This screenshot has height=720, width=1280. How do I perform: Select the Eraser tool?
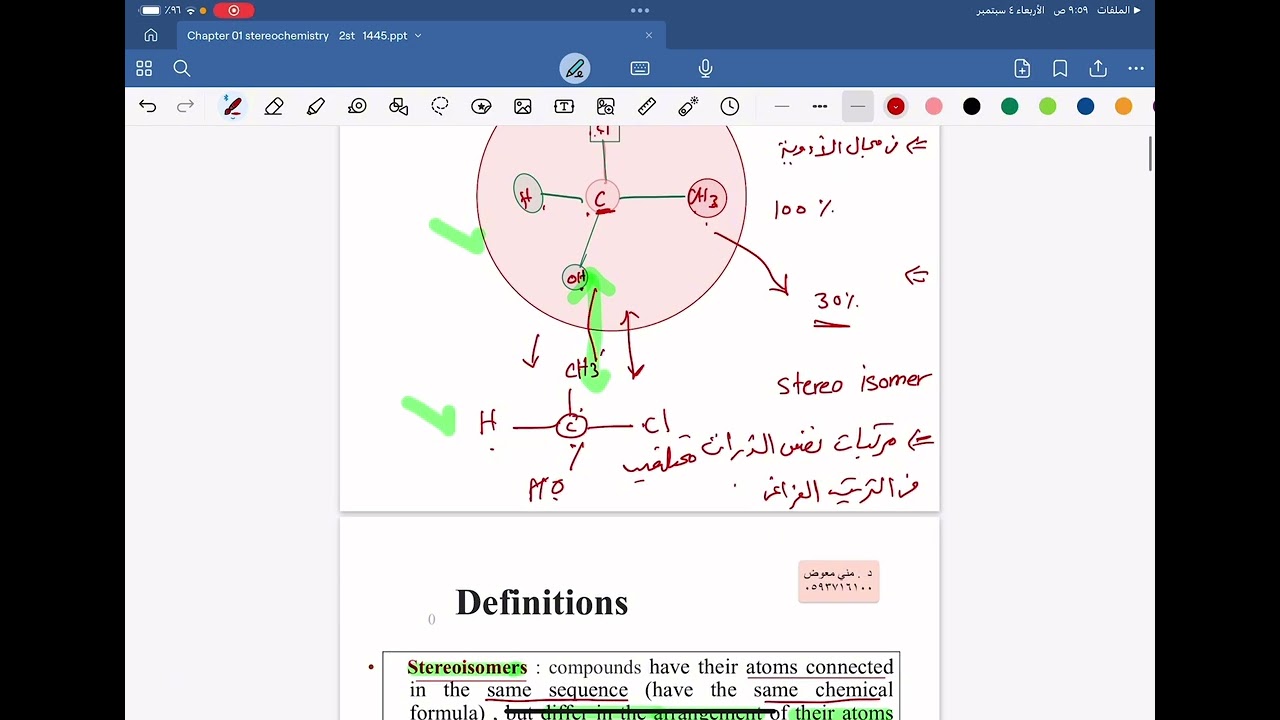coord(274,106)
